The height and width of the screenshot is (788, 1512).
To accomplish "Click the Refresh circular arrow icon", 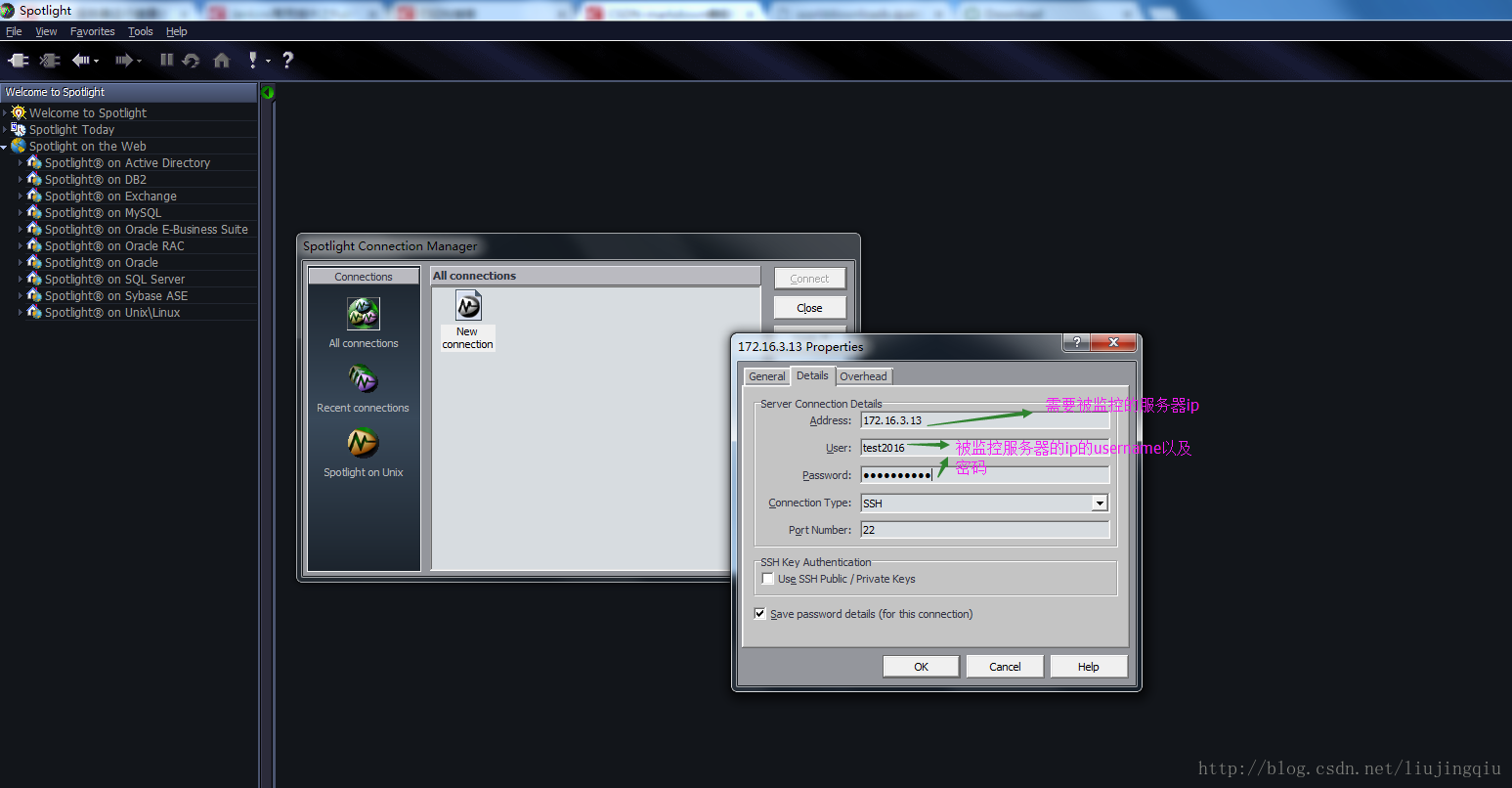I will (192, 61).
